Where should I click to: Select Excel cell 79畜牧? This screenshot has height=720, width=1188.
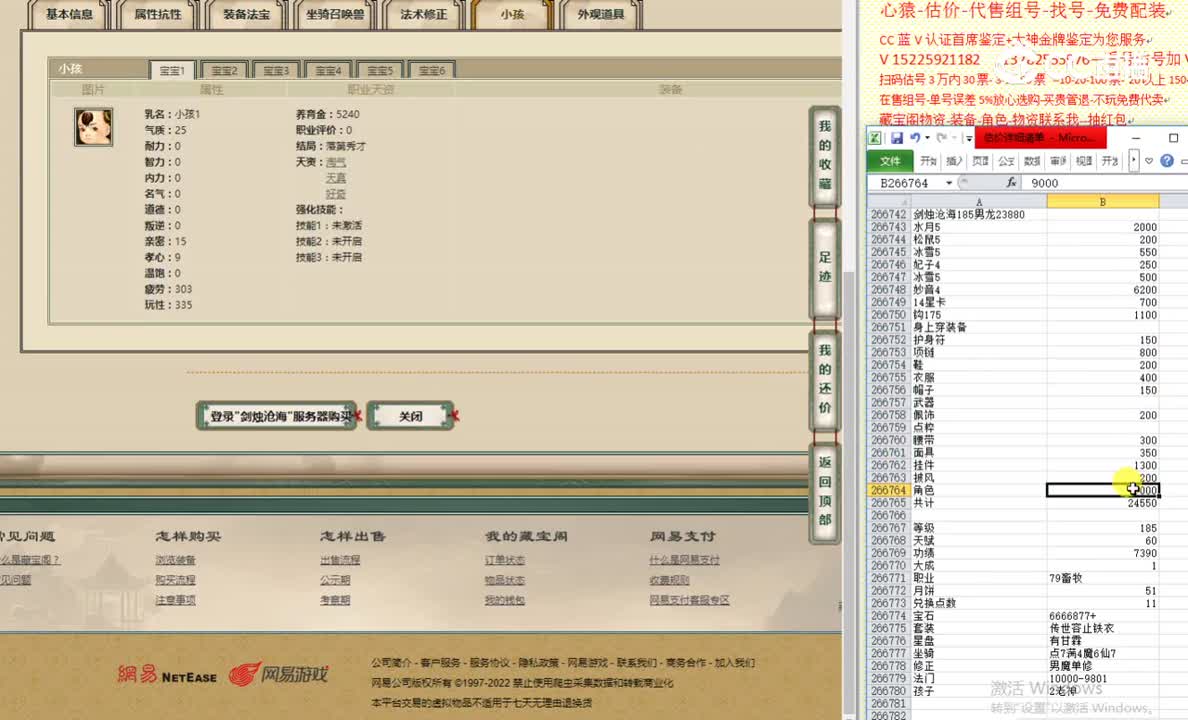(1102, 578)
